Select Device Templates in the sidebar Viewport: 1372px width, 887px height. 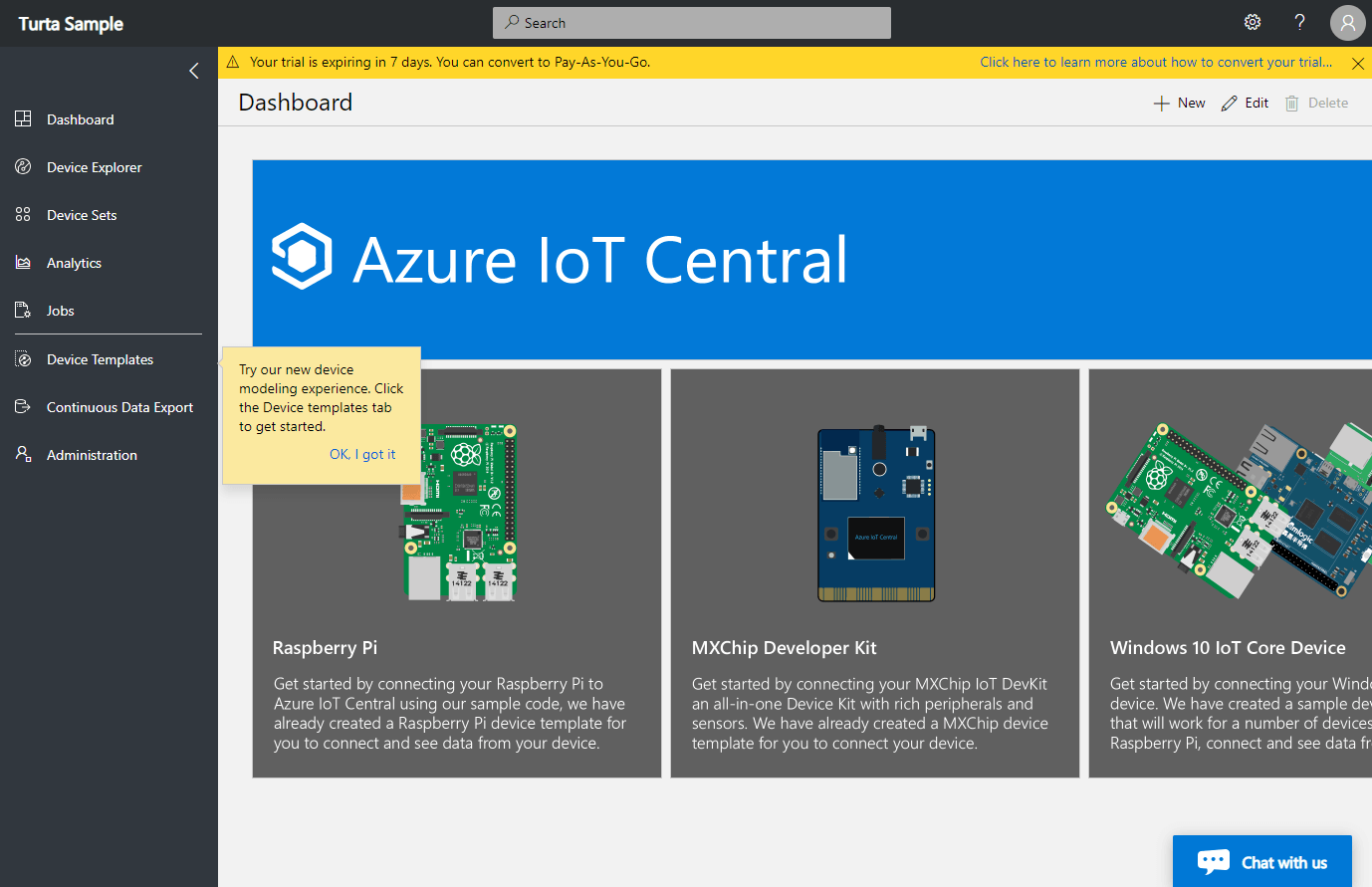click(x=100, y=359)
